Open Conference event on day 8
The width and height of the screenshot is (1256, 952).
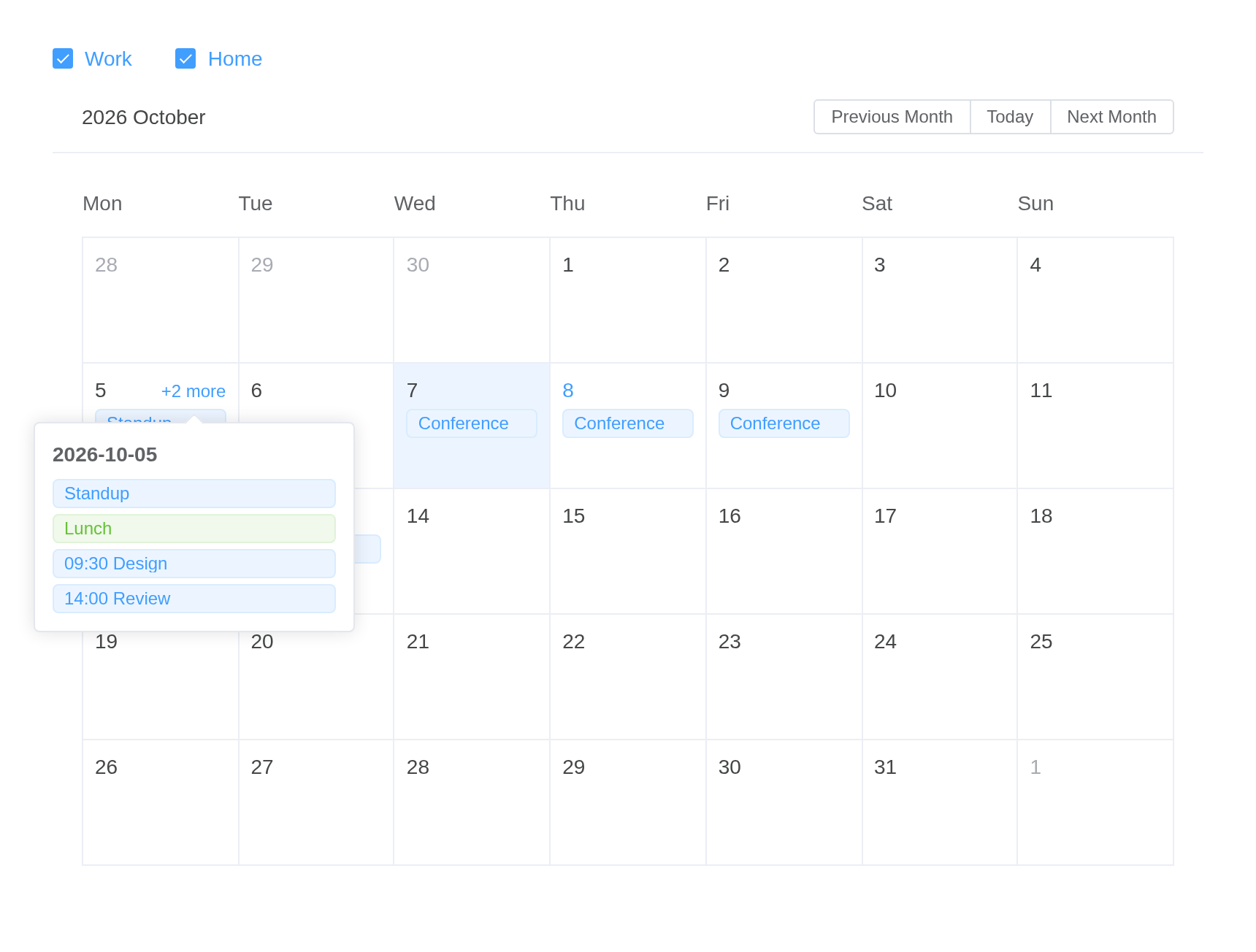[x=628, y=423]
